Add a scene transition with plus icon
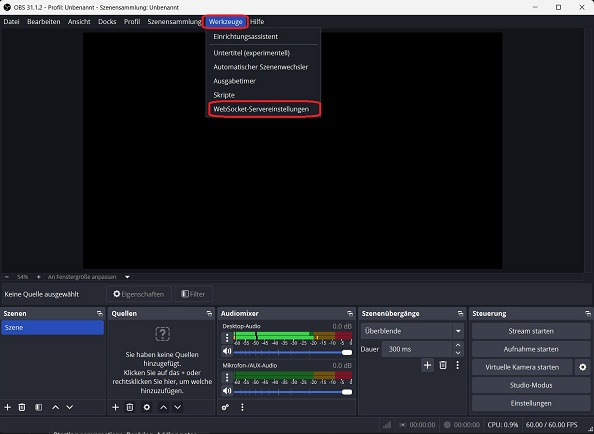 tap(427, 365)
